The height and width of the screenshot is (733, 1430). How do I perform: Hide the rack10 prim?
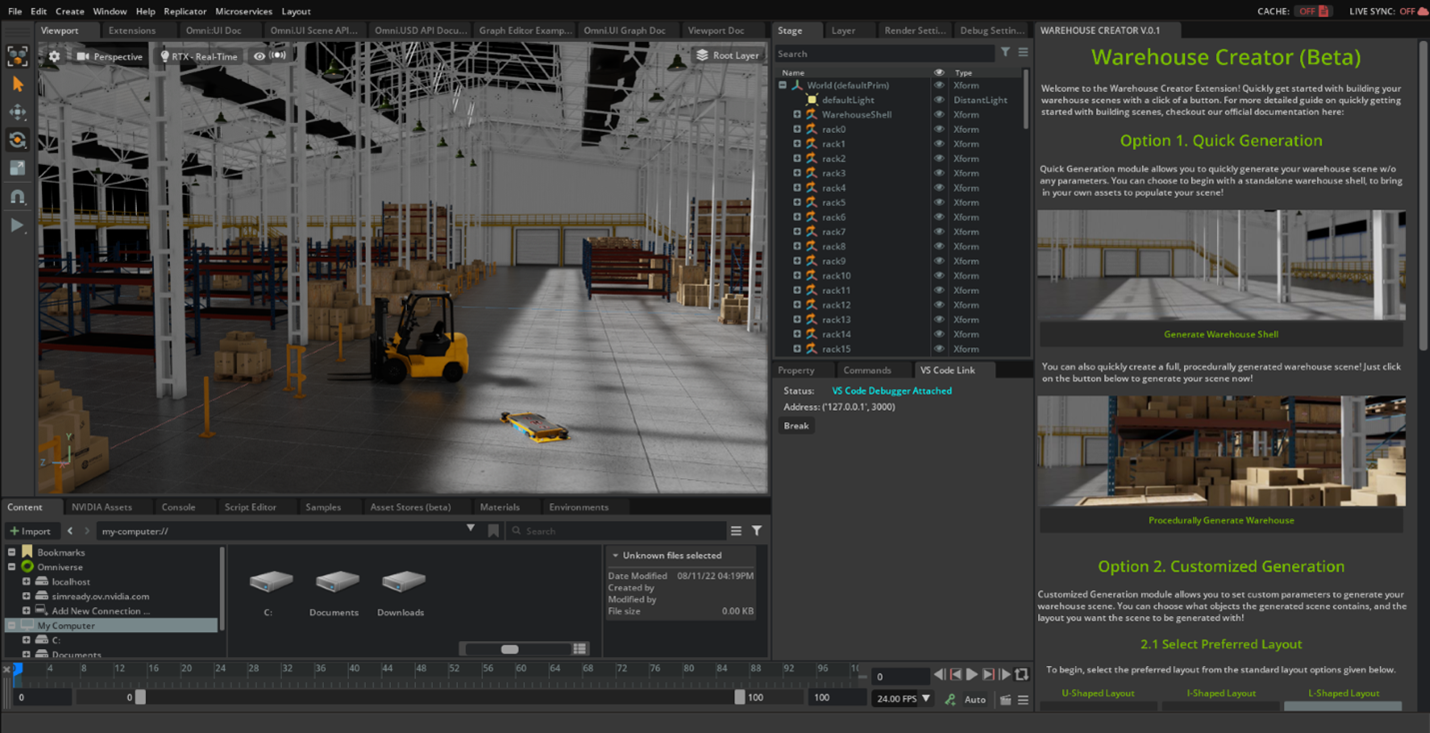click(x=939, y=276)
